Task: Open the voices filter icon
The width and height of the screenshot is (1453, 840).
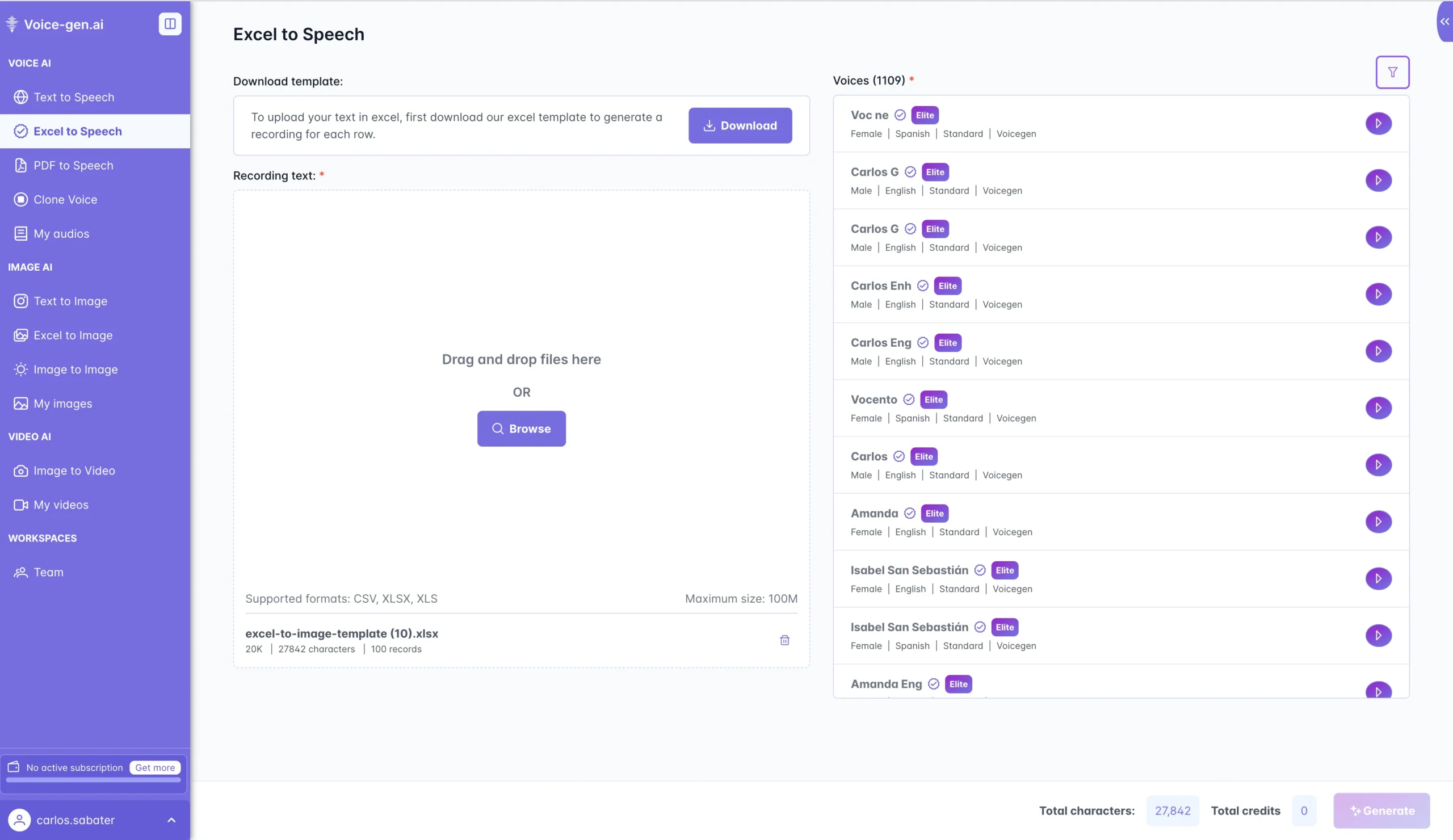Action: 1392,72
